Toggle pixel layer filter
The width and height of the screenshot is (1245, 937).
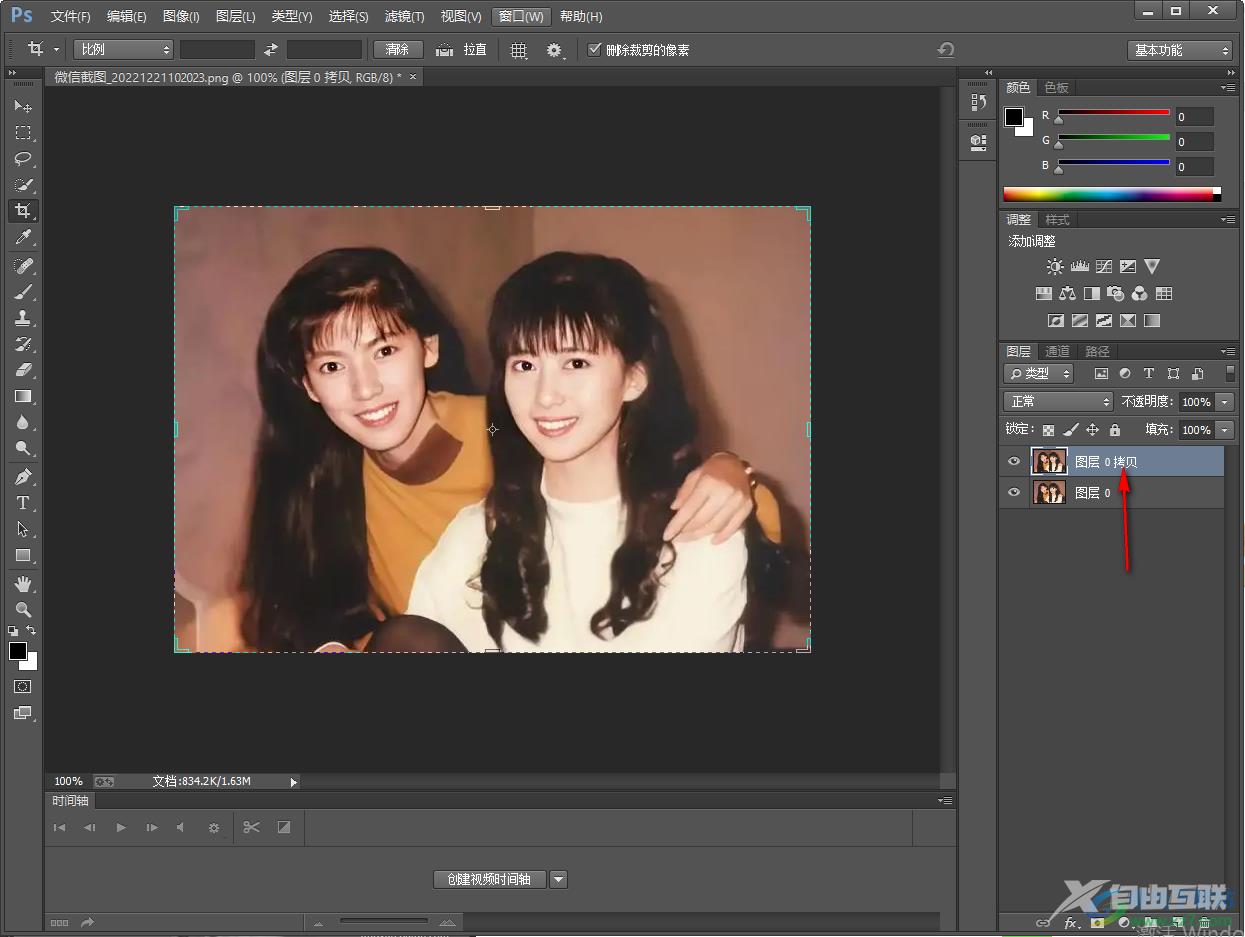click(x=1101, y=373)
